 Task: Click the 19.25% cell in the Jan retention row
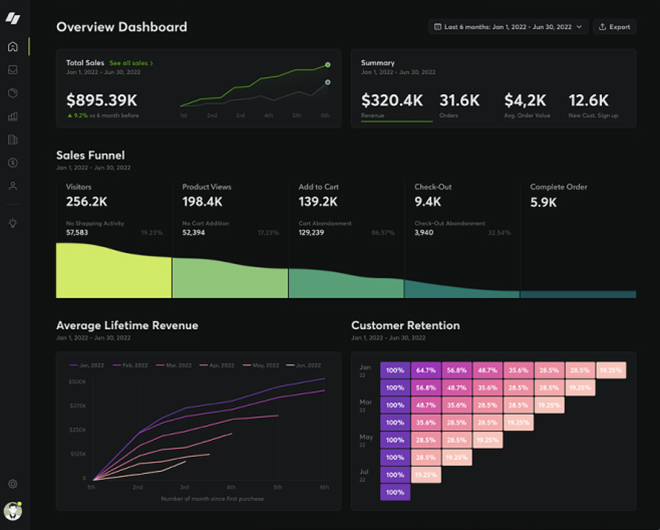611,370
